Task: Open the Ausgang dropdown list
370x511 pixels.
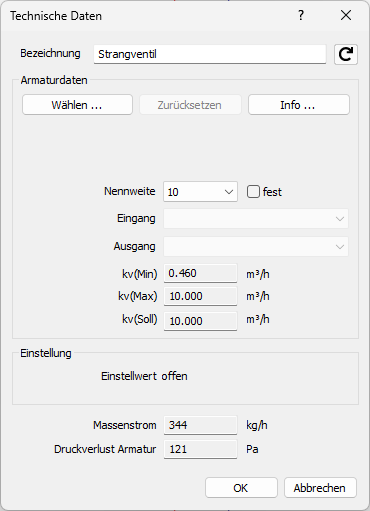Action: click(256, 247)
